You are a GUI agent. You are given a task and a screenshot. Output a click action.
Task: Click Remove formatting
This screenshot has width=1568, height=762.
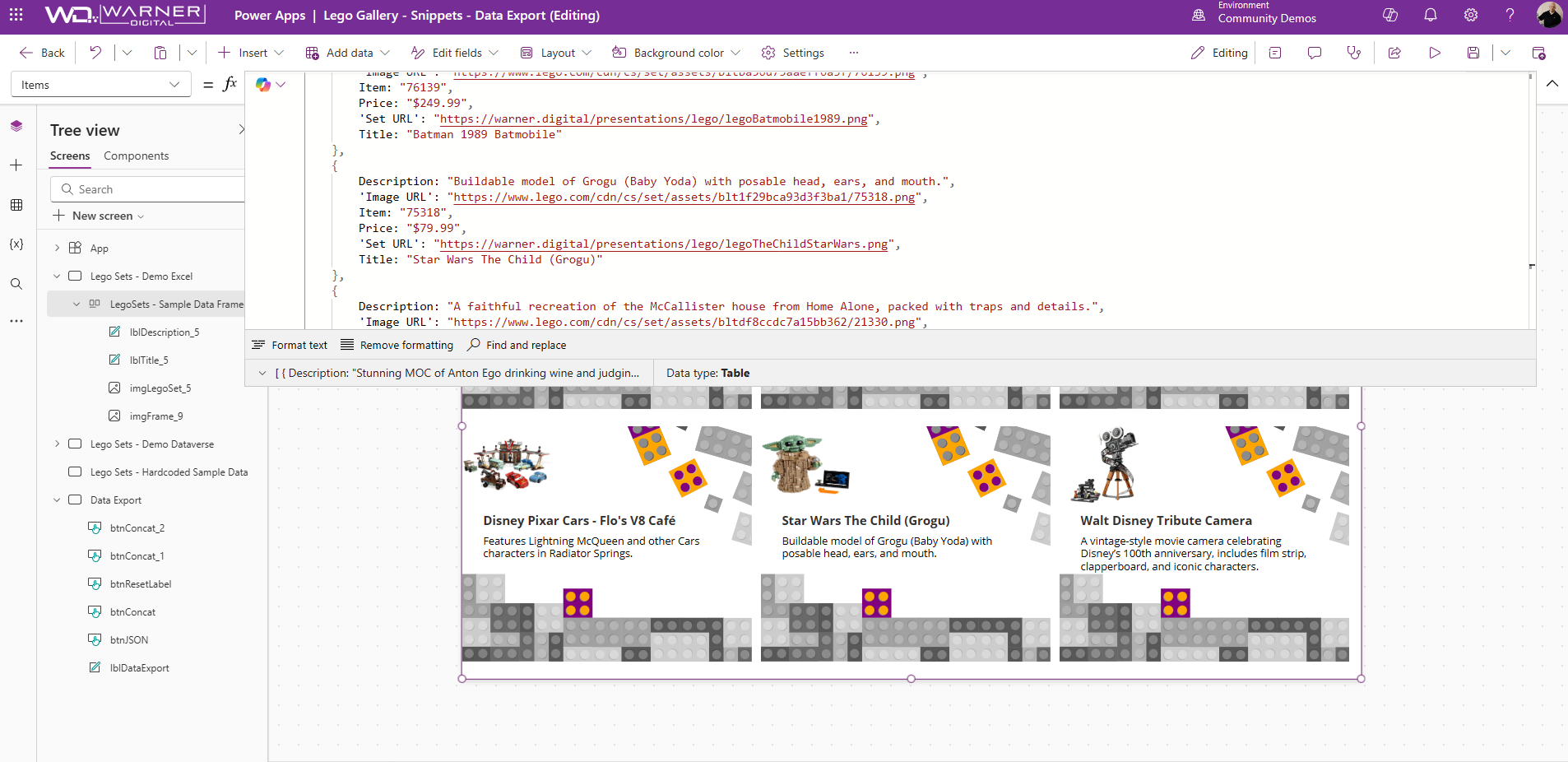(x=397, y=345)
